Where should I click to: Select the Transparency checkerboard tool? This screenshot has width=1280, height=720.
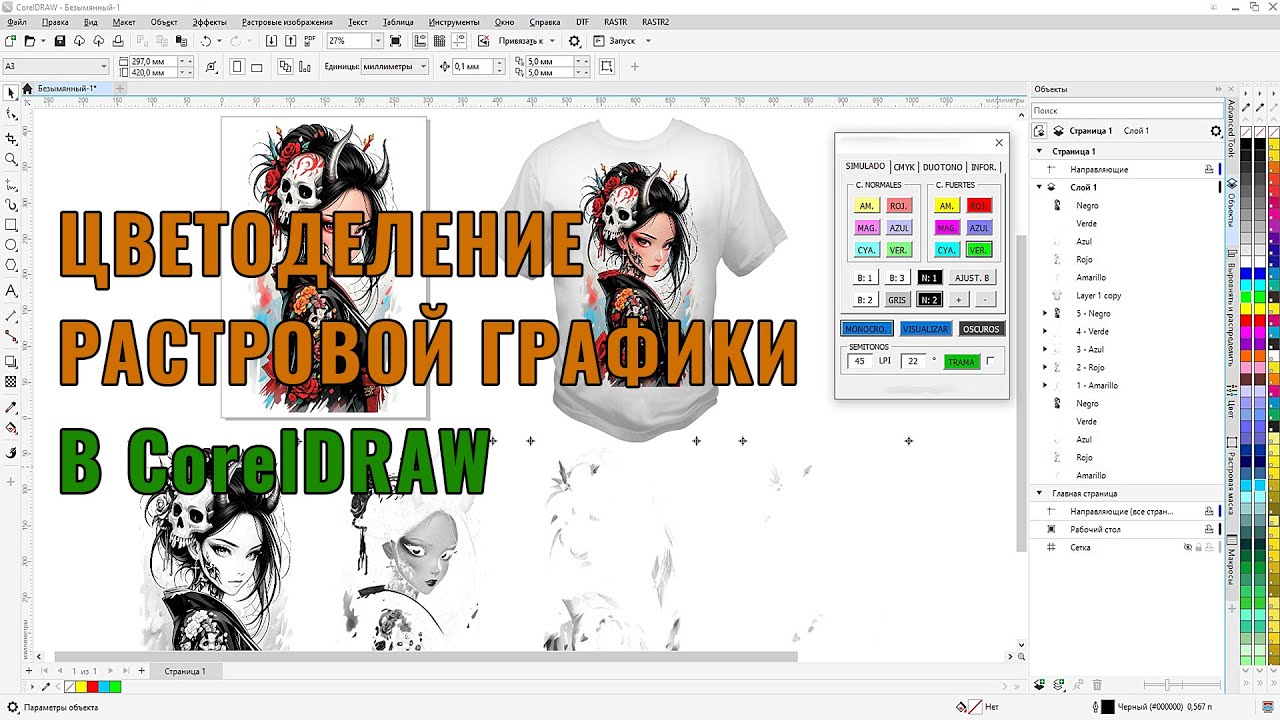(11, 382)
